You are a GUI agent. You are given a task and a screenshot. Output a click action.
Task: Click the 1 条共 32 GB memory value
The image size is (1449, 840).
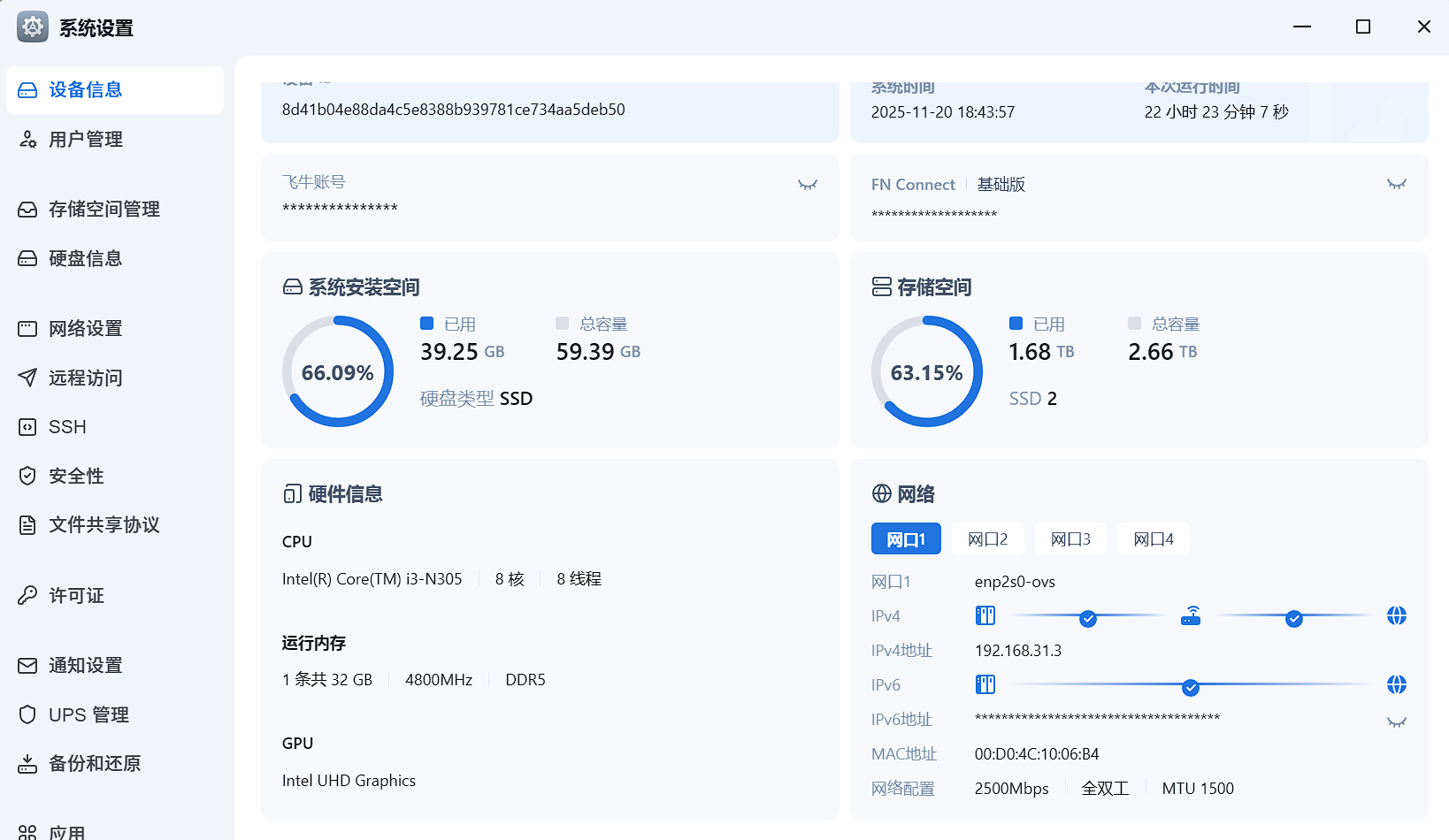coord(327,680)
